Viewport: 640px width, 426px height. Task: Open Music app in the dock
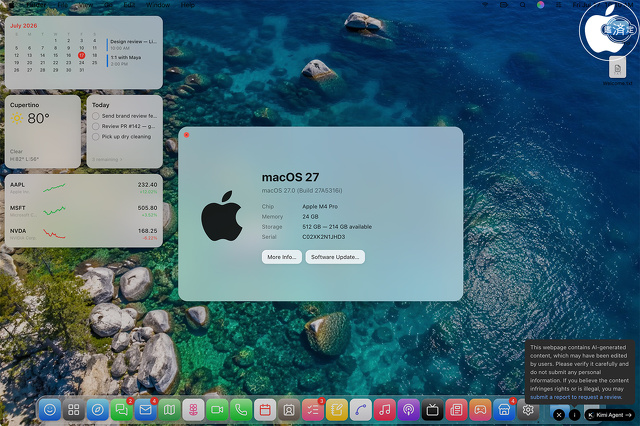[x=384, y=409]
